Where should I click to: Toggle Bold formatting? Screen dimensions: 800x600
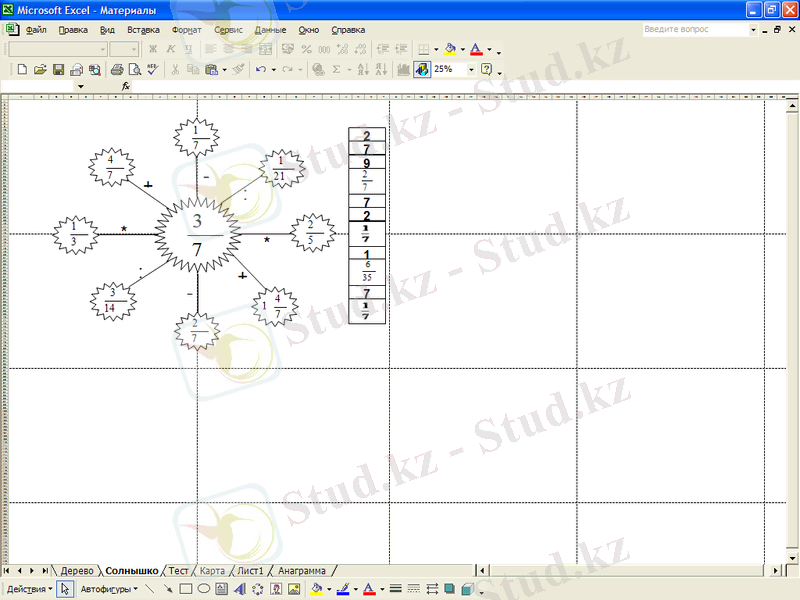click(152, 49)
